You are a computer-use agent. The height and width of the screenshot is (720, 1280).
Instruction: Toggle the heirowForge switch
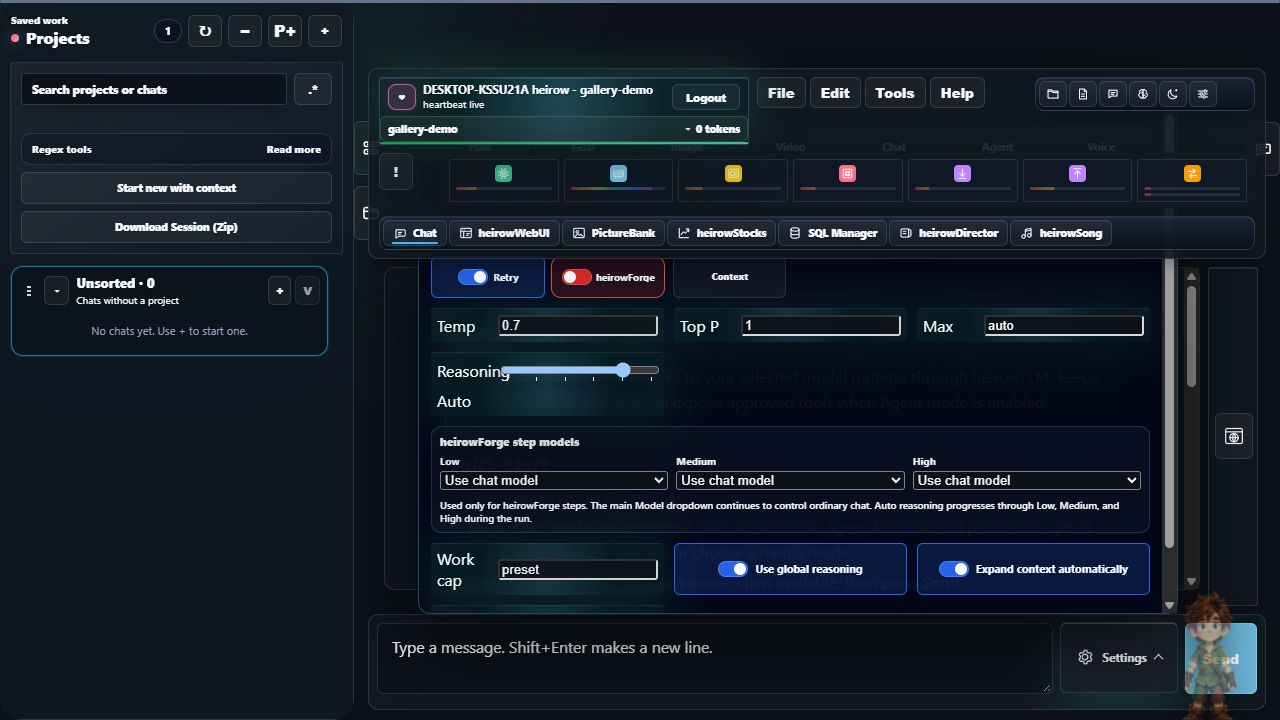pos(576,277)
